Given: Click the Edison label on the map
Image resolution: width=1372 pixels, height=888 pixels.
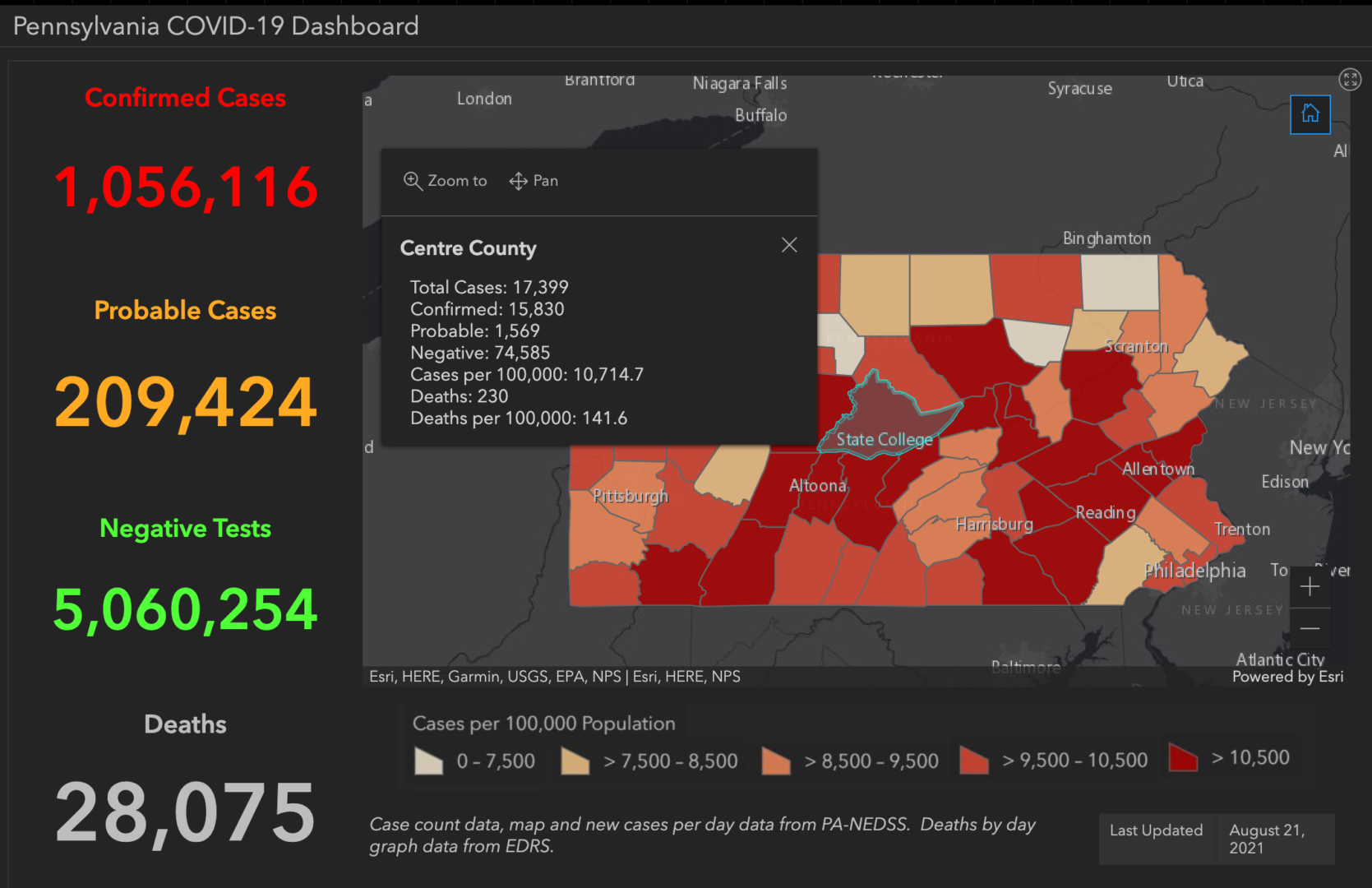Looking at the screenshot, I should coord(1285,482).
